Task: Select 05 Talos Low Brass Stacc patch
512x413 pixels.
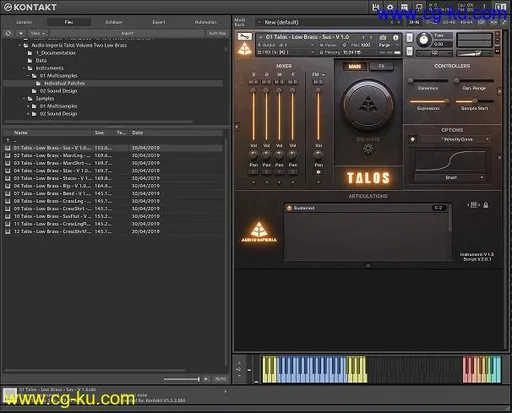Action: pos(113,178)
